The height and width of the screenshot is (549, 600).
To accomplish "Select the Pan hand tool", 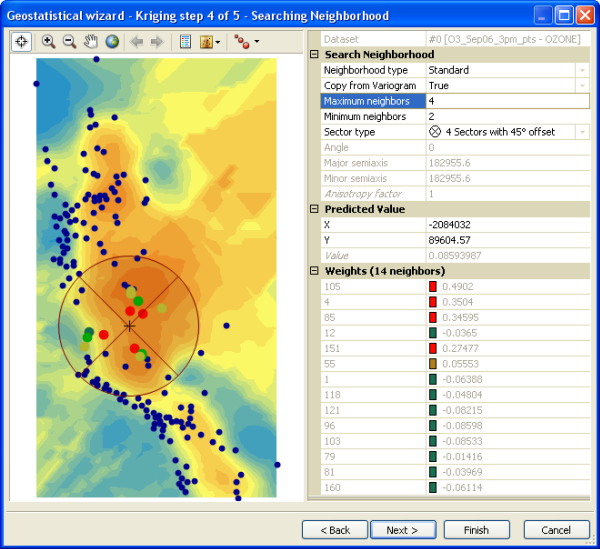I will [90, 42].
